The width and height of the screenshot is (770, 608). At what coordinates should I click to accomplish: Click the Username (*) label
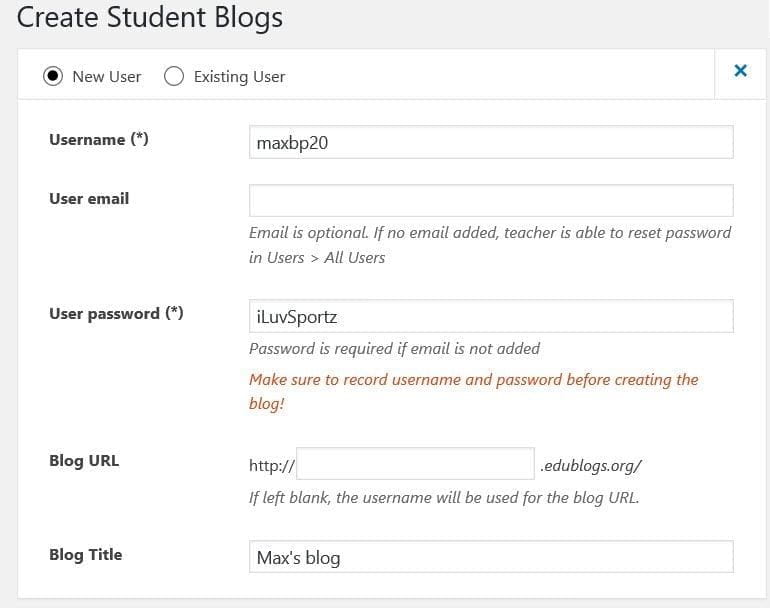click(x=99, y=139)
